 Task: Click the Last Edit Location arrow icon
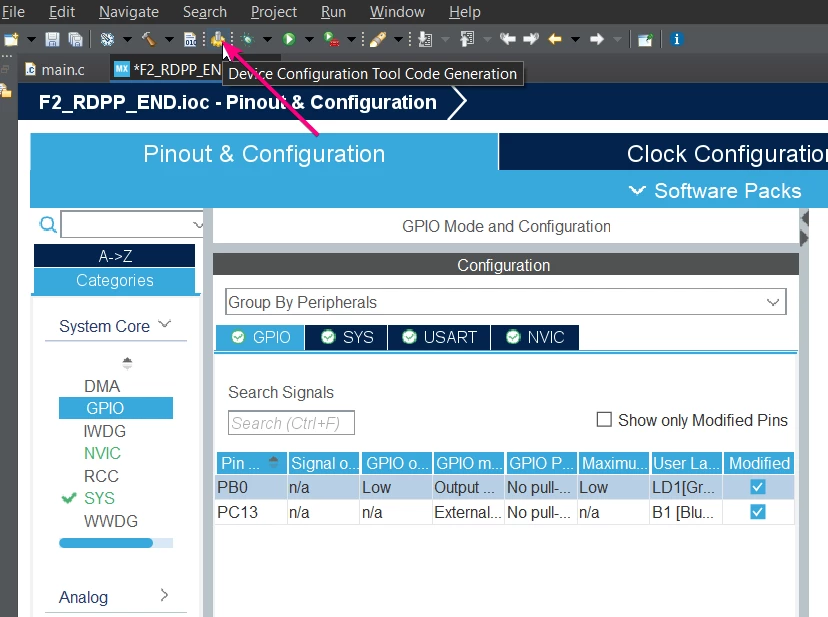tap(507, 39)
